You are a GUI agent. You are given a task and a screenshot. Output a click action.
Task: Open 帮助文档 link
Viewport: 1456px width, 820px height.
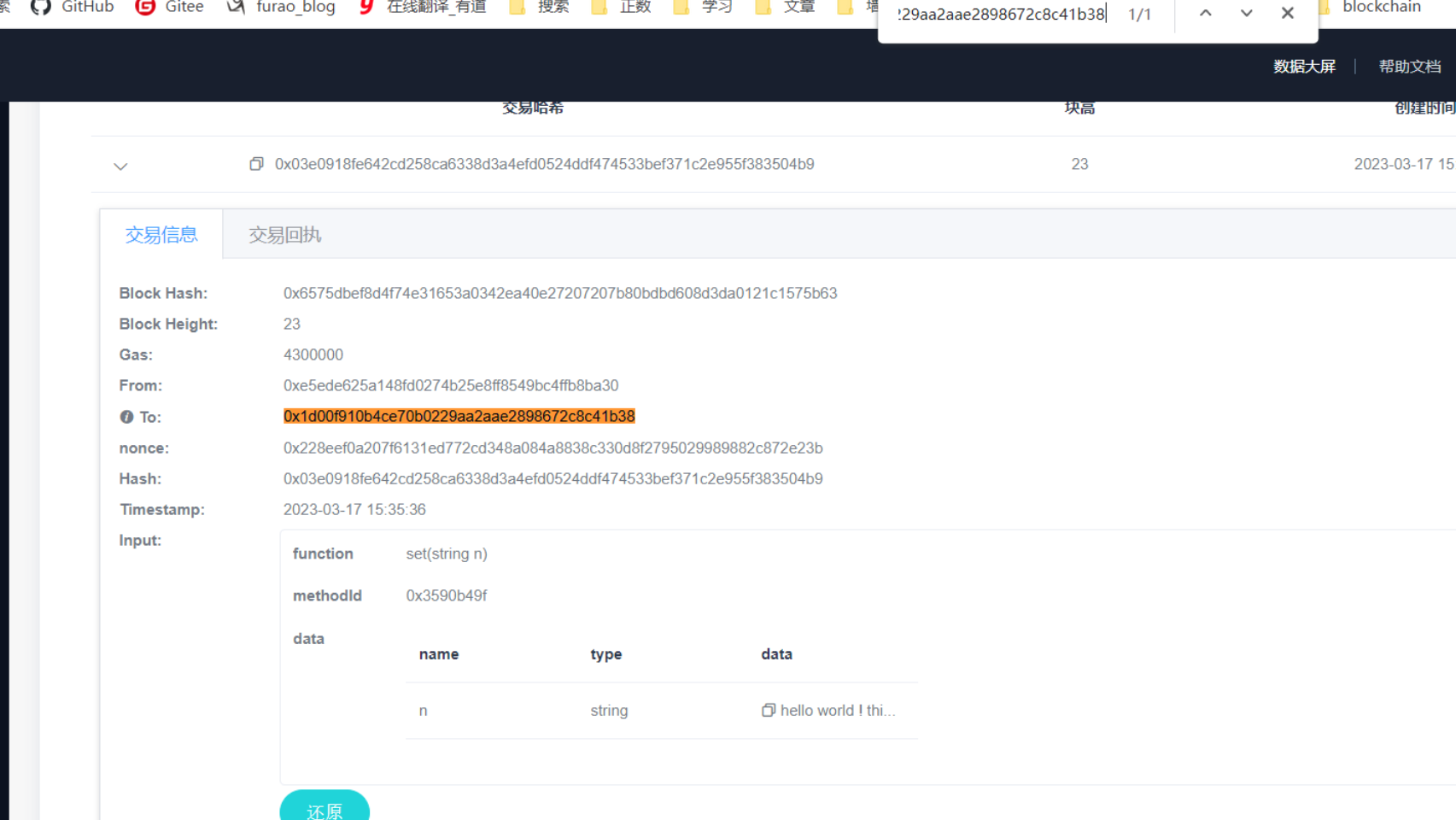coord(1410,67)
